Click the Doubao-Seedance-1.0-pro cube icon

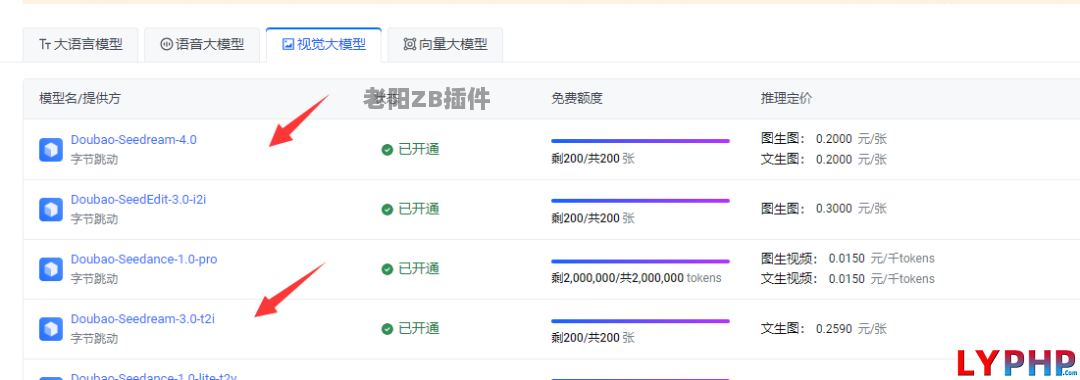[51, 269]
